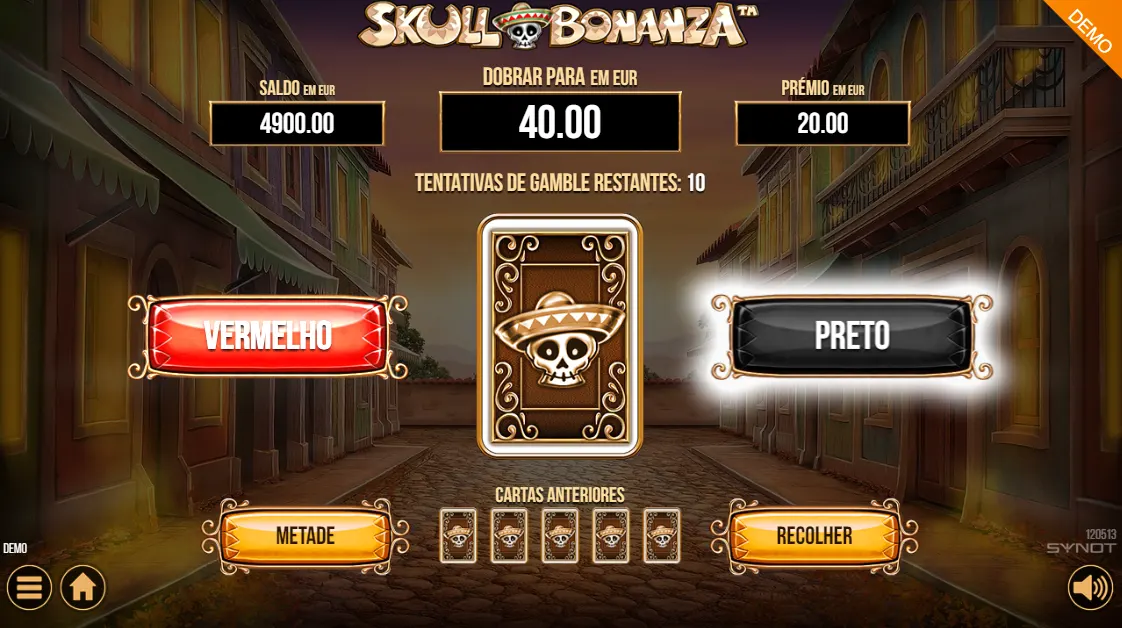Select the first previous card thumbnail
The height and width of the screenshot is (628, 1122).
pyautogui.click(x=458, y=536)
